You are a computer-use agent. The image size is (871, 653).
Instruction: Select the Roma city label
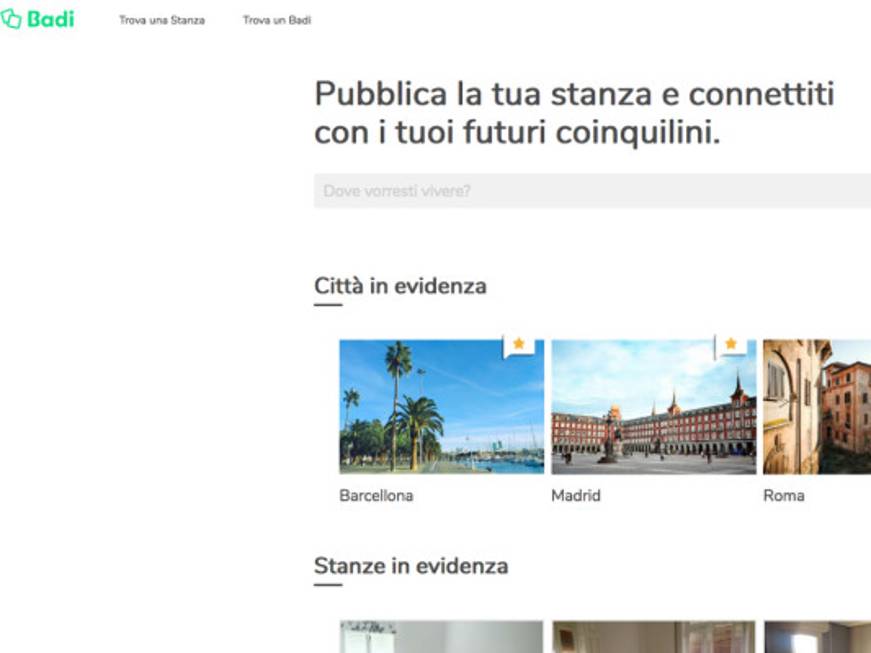coord(784,495)
